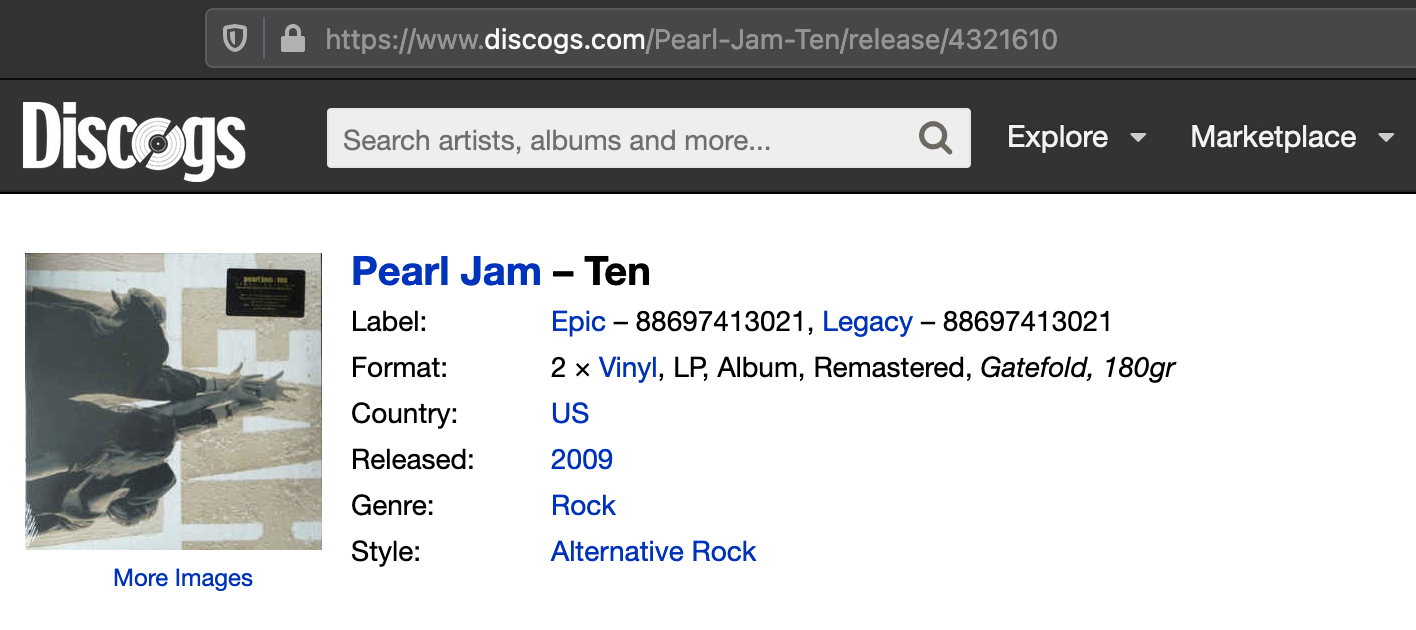Click the US country link
Image resolution: width=1416 pixels, height=630 pixels.
570,413
